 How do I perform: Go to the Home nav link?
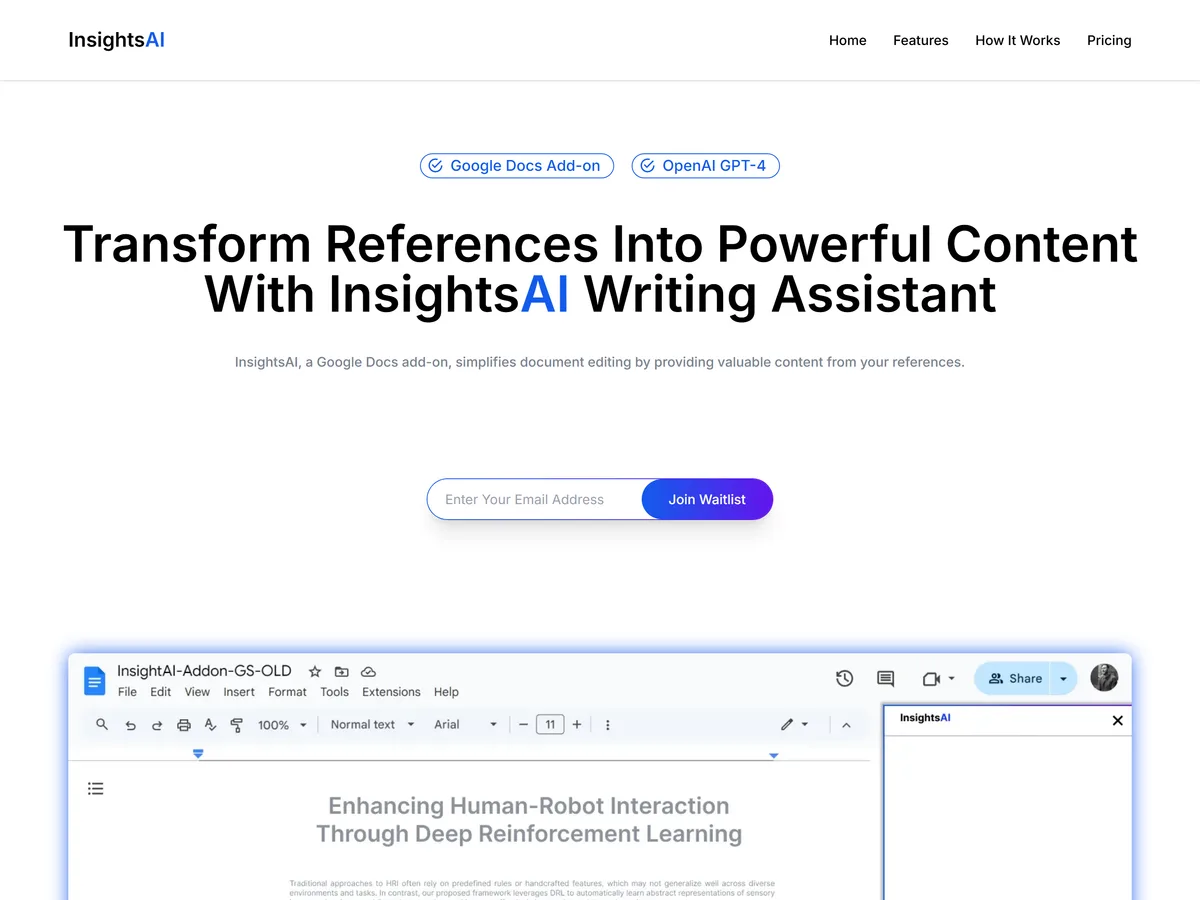pos(848,40)
